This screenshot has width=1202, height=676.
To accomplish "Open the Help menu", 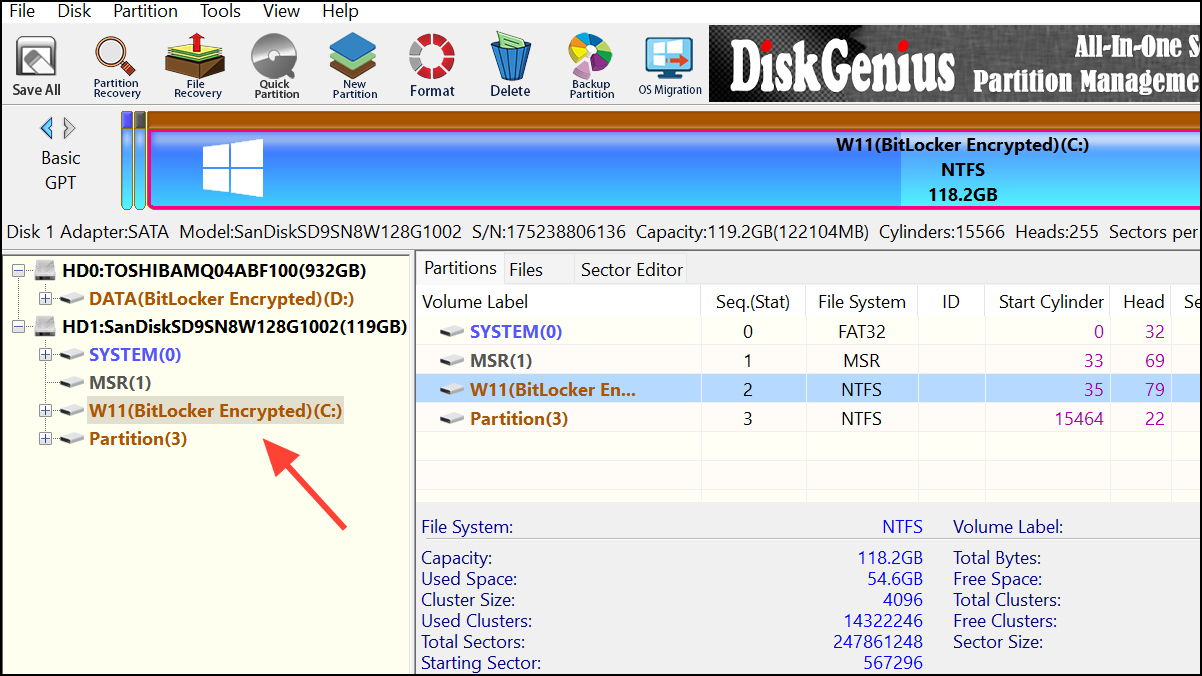I will (x=340, y=11).
